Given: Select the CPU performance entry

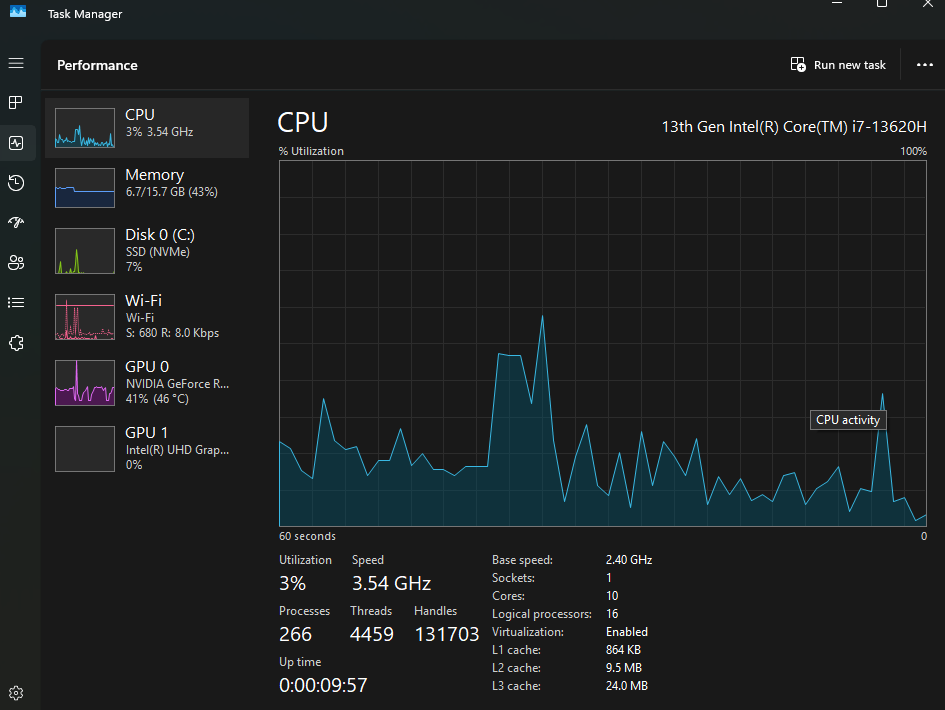Looking at the screenshot, I should coord(147,128).
